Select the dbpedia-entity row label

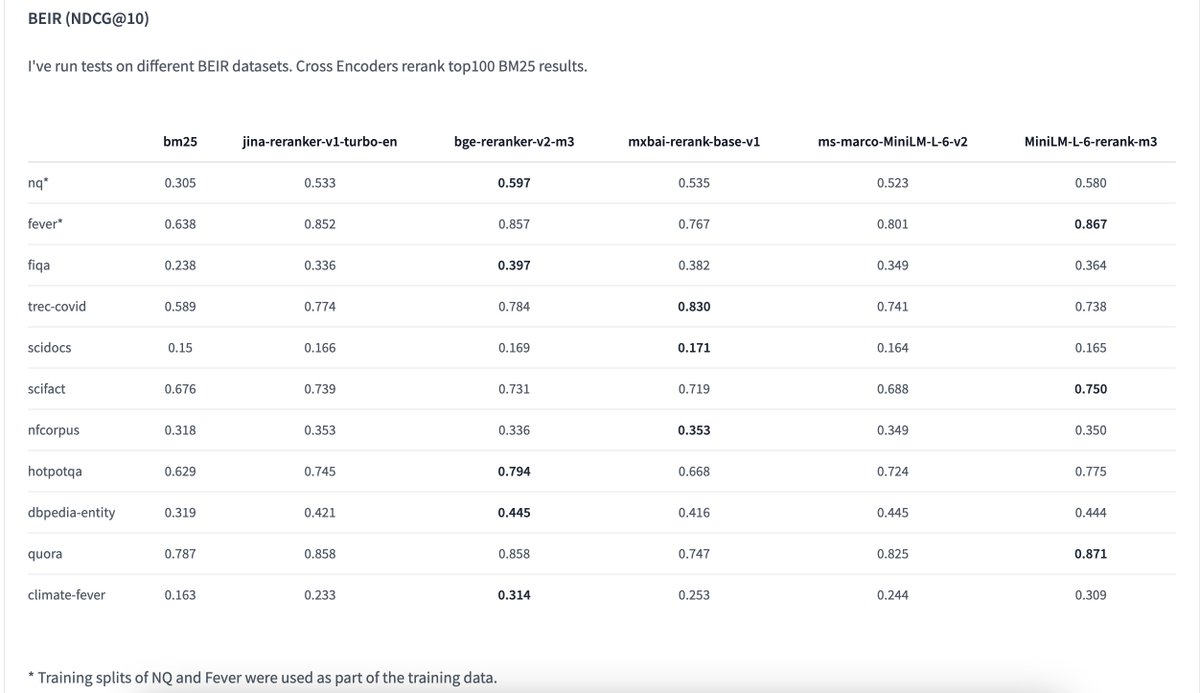pyautogui.click(x=72, y=512)
